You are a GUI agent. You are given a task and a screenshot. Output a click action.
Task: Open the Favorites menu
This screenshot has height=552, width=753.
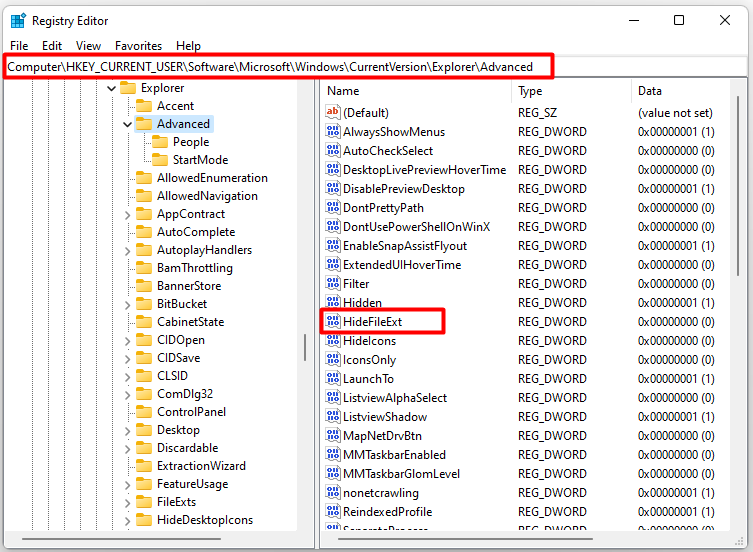point(138,46)
